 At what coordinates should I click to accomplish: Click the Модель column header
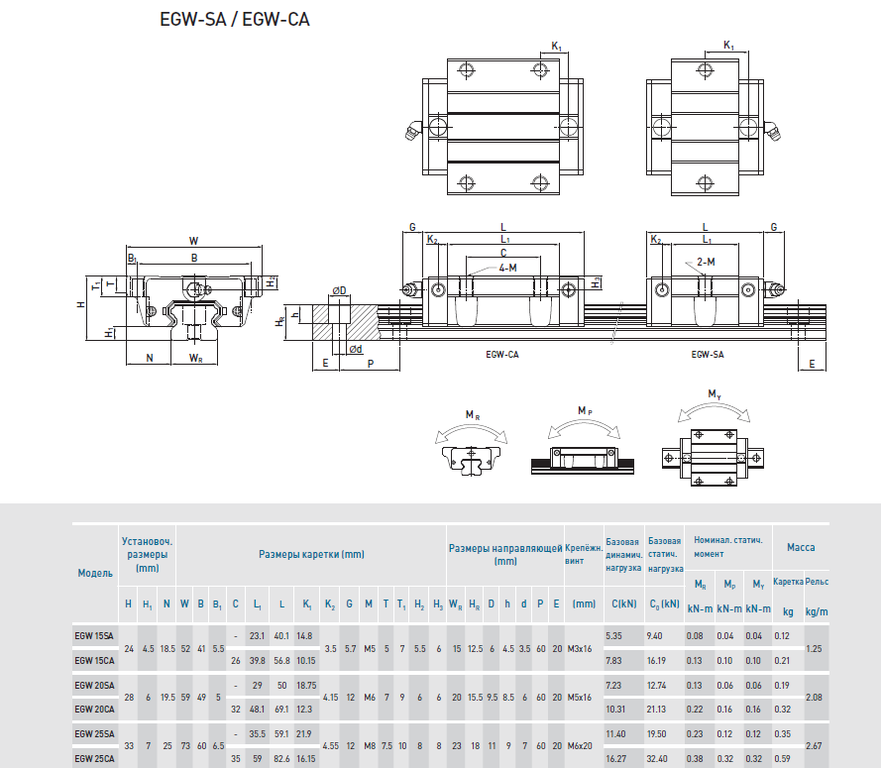(x=95, y=573)
